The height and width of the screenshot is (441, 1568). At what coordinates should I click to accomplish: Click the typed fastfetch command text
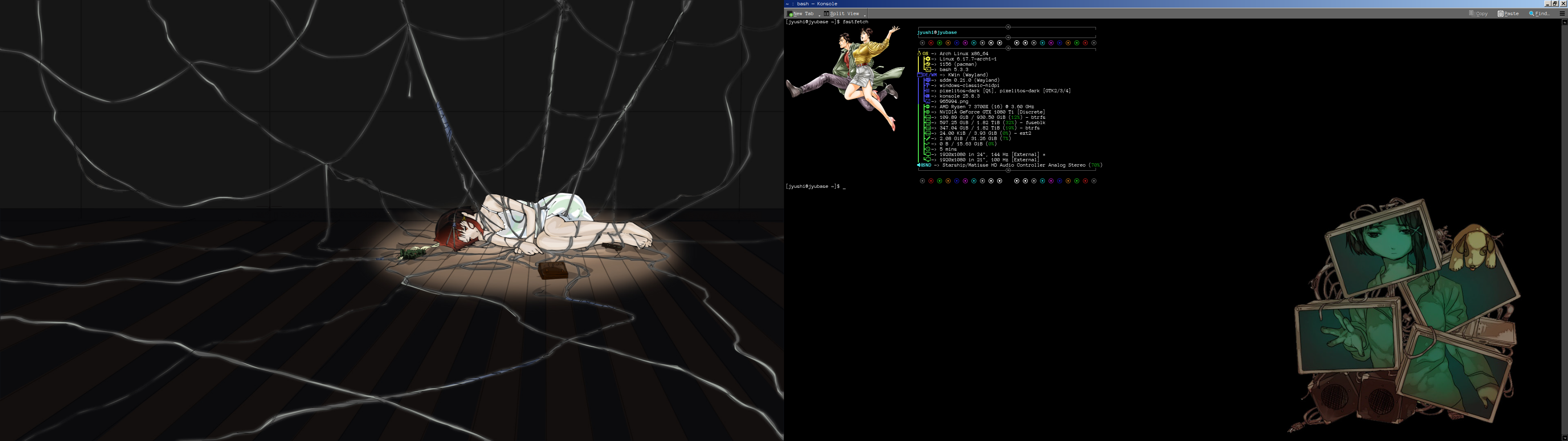(x=855, y=22)
